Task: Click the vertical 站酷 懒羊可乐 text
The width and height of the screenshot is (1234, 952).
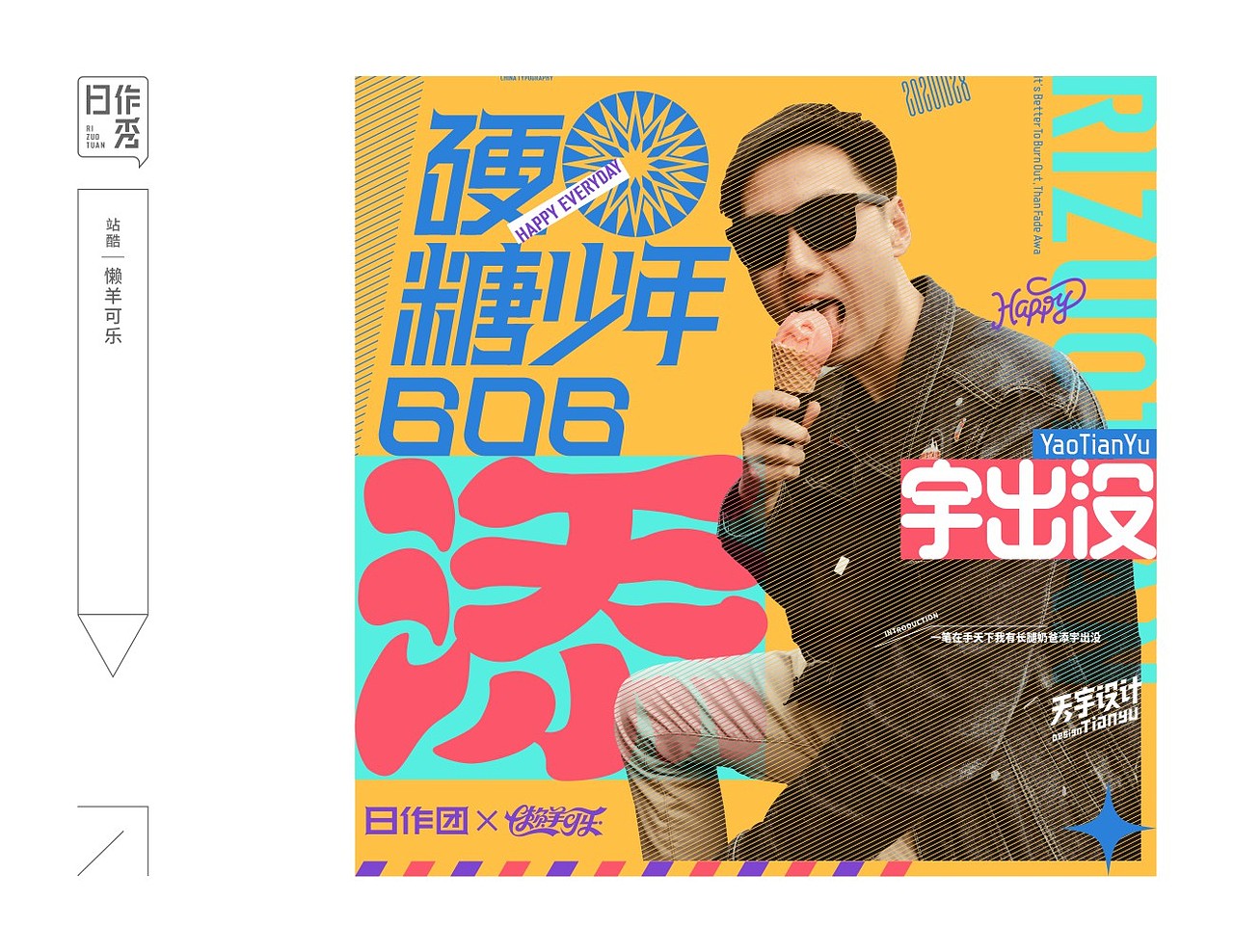Action: pos(113,280)
